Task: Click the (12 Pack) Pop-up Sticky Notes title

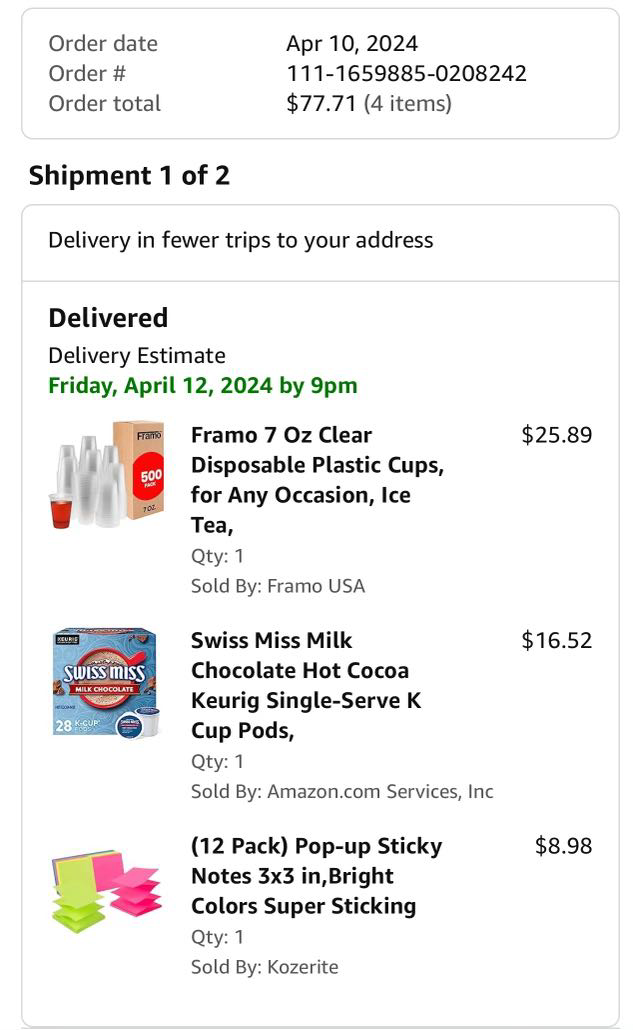Action: pyautogui.click(x=316, y=876)
